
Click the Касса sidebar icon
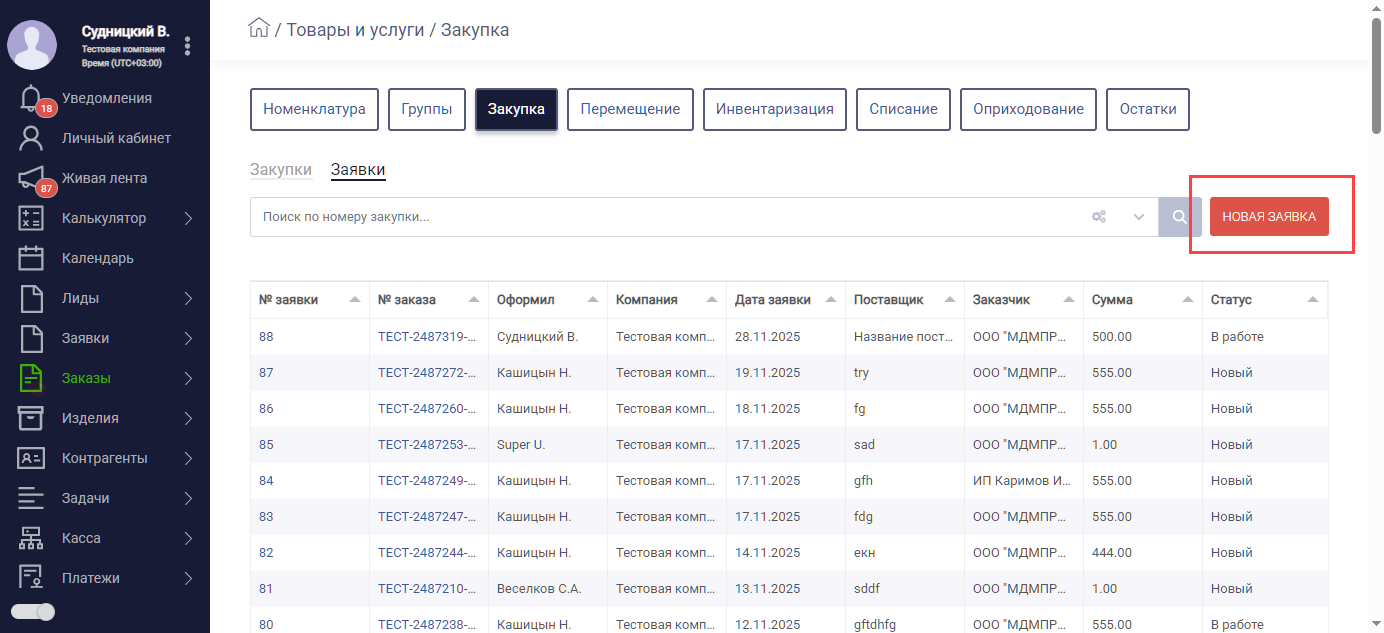31,538
